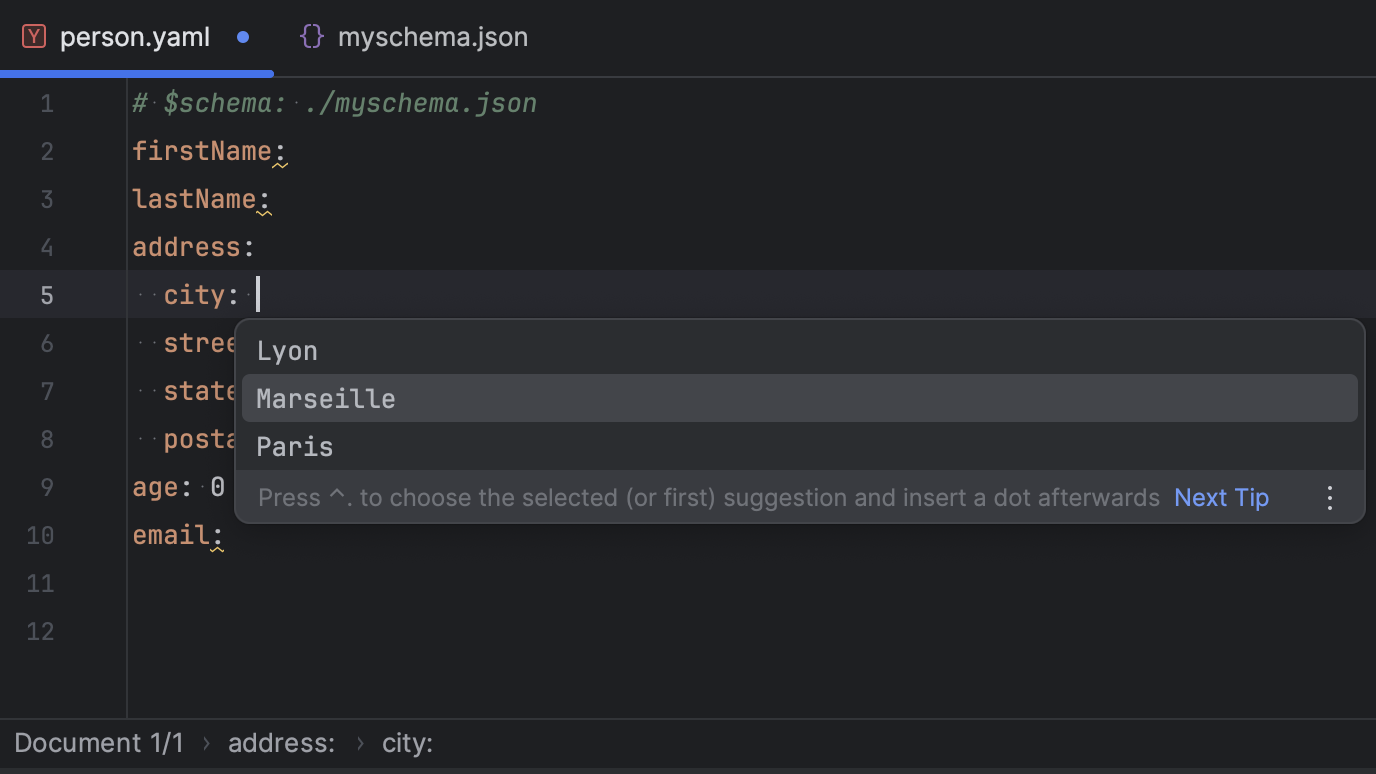
Task: Open the three-dot menu in the suggestion popup
Action: pyautogui.click(x=1329, y=497)
